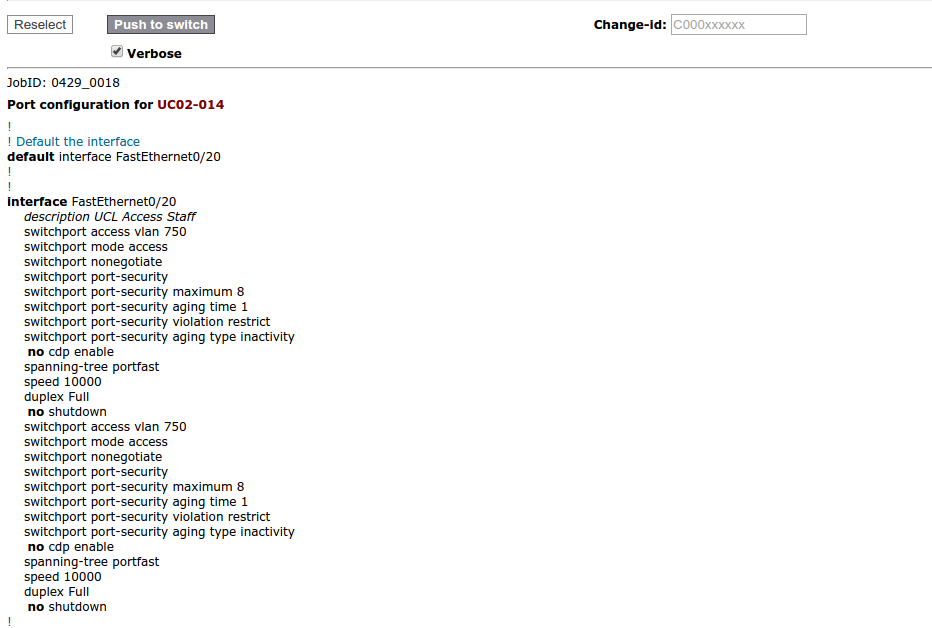The width and height of the screenshot is (932, 628).
Task: Toggle the Verbose checkbox
Action: (117, 51)
